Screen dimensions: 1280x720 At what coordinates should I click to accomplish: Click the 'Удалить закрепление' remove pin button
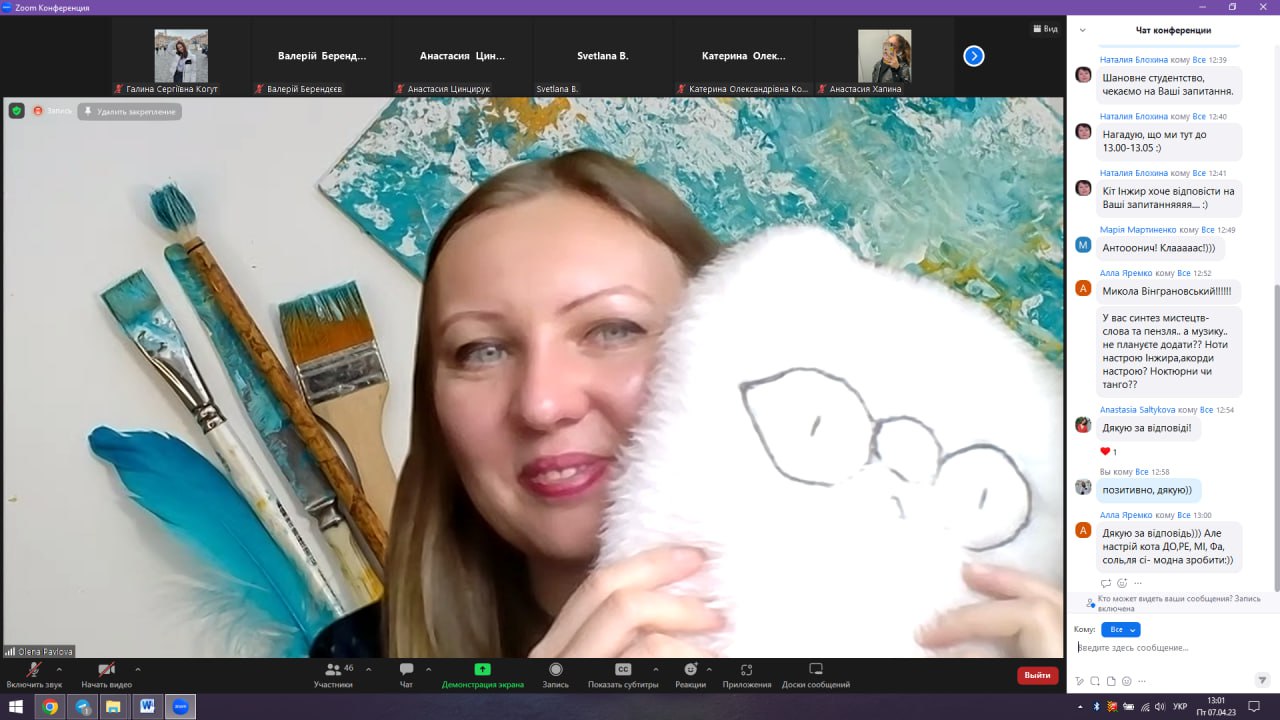130,111
